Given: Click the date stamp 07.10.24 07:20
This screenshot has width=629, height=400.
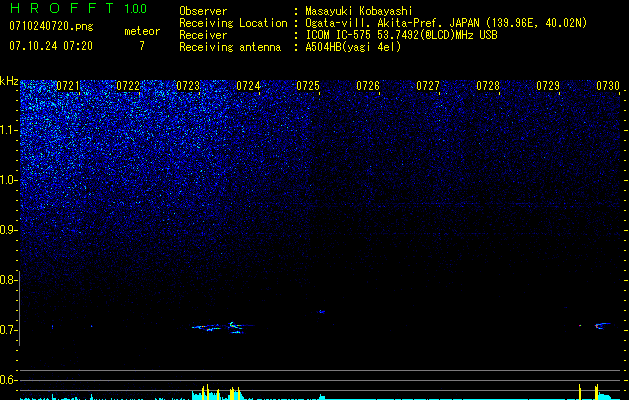Looking at the screenshot, I should [51, 46].
